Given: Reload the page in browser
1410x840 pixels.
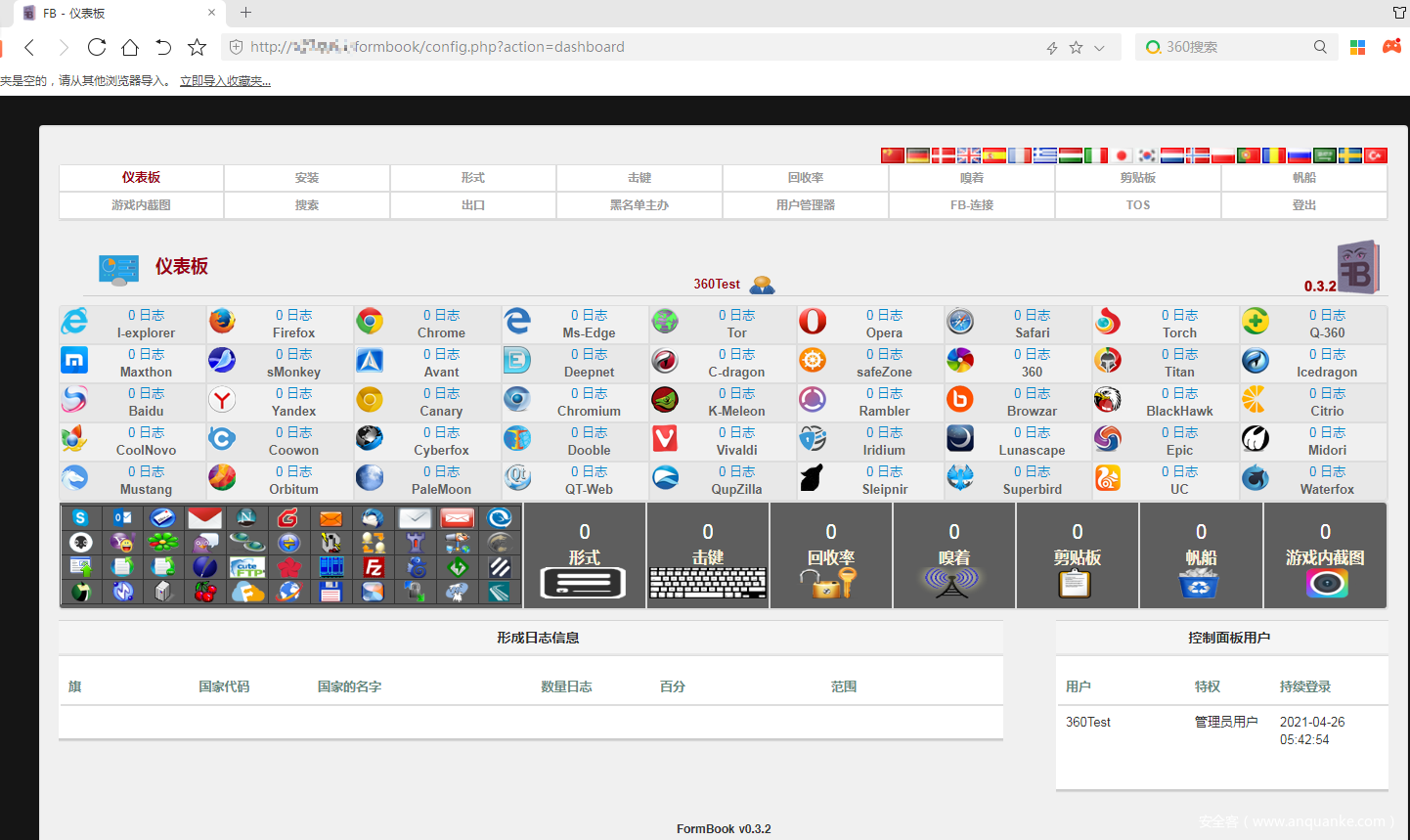Looking at the screenshot, I should tap(97, 47).
